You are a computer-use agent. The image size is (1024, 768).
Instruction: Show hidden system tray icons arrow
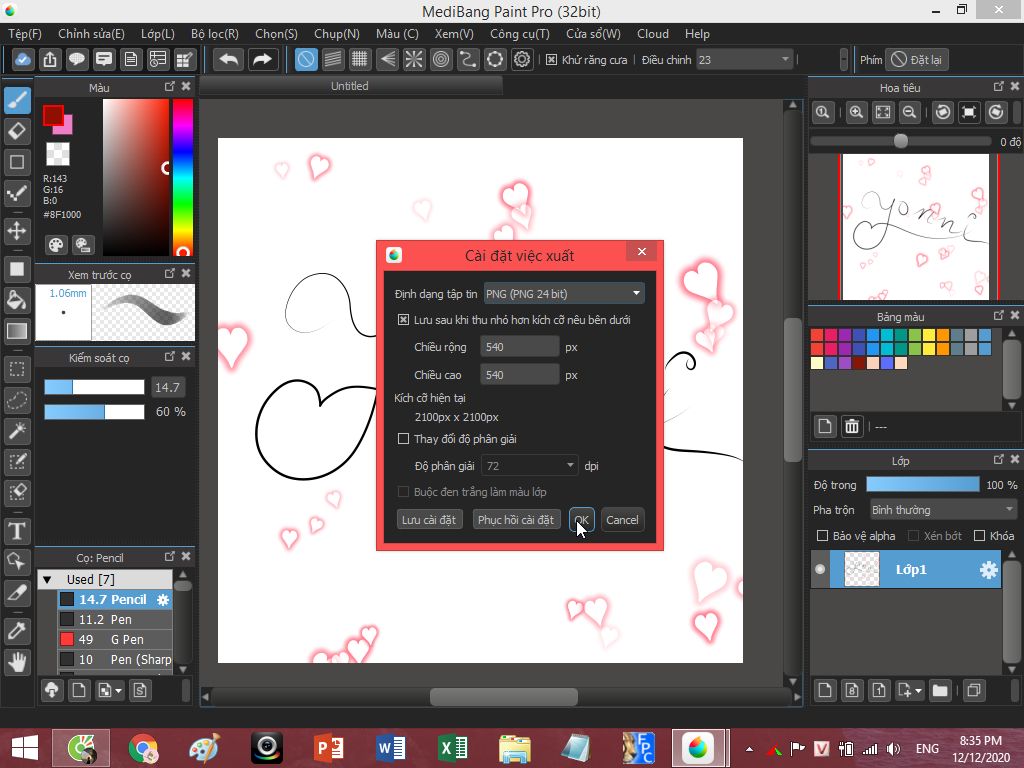(x=749, y=749)
